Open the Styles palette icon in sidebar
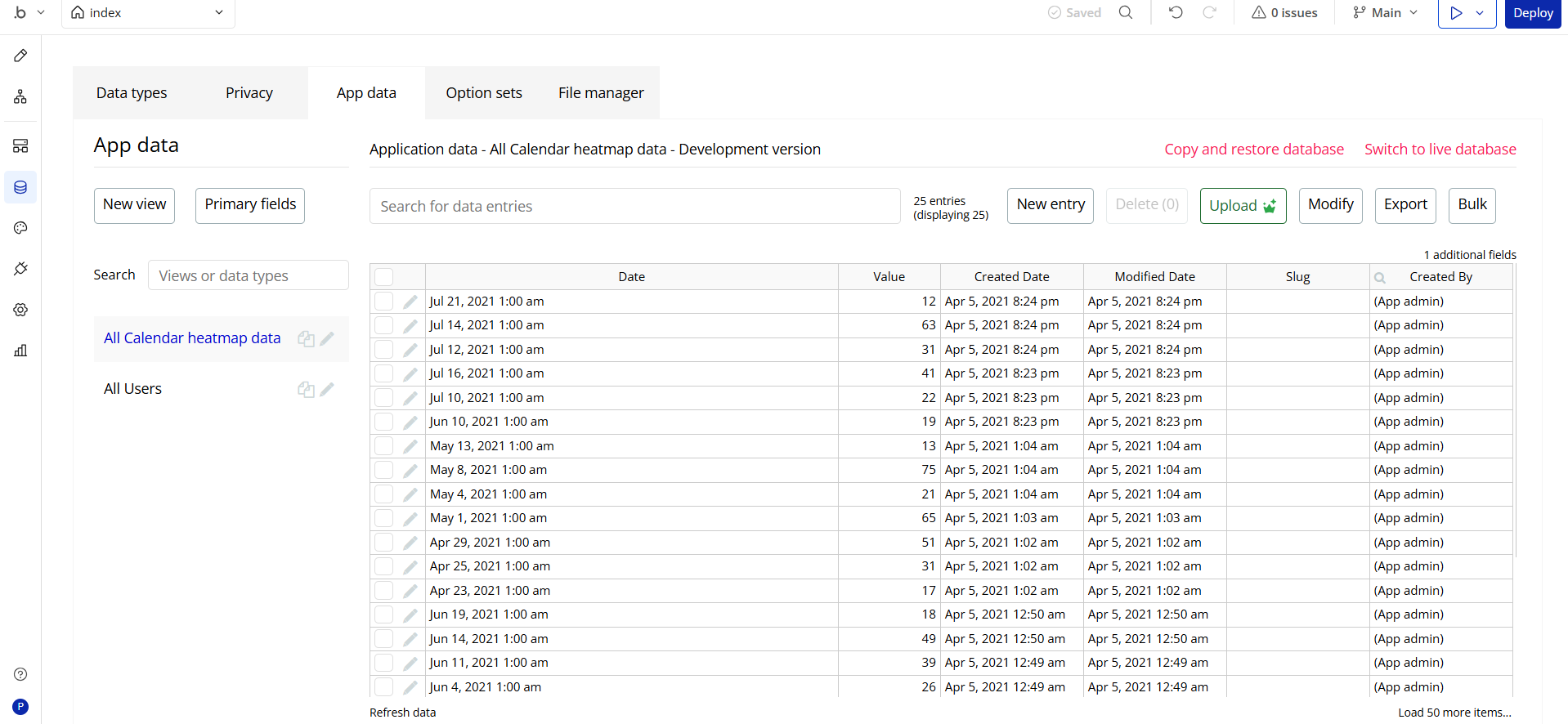Viewport: 1568px width, 724px height. click(20, 228)
